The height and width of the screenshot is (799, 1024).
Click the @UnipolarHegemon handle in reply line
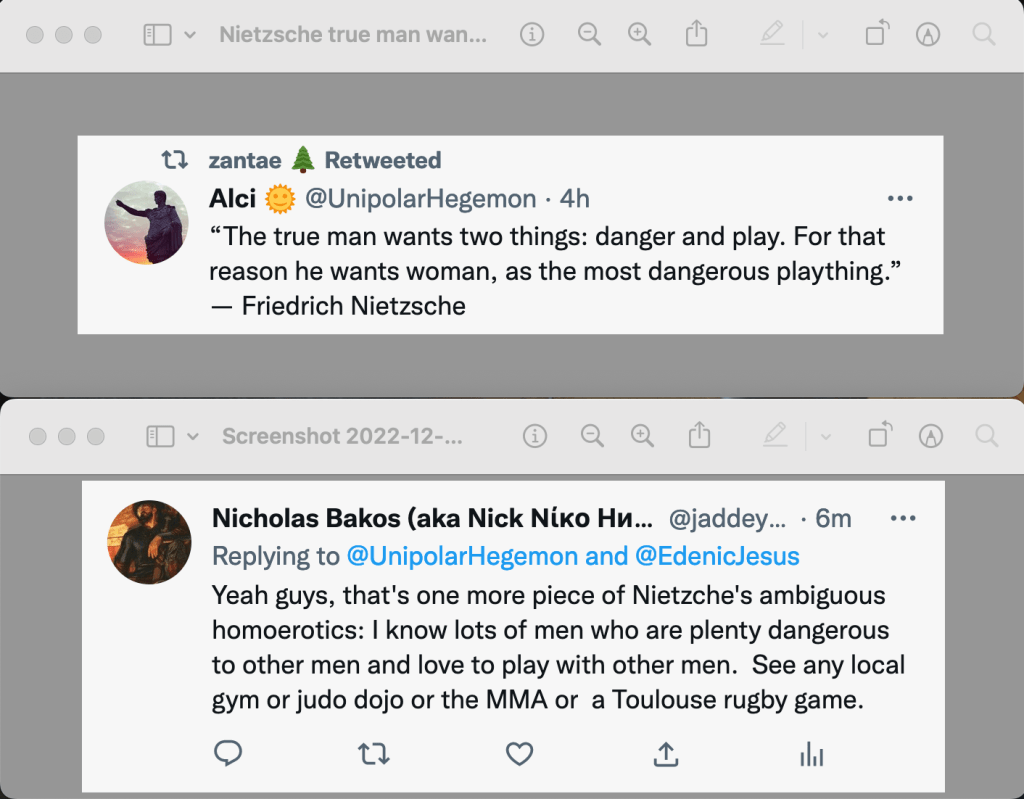(462, 556)
